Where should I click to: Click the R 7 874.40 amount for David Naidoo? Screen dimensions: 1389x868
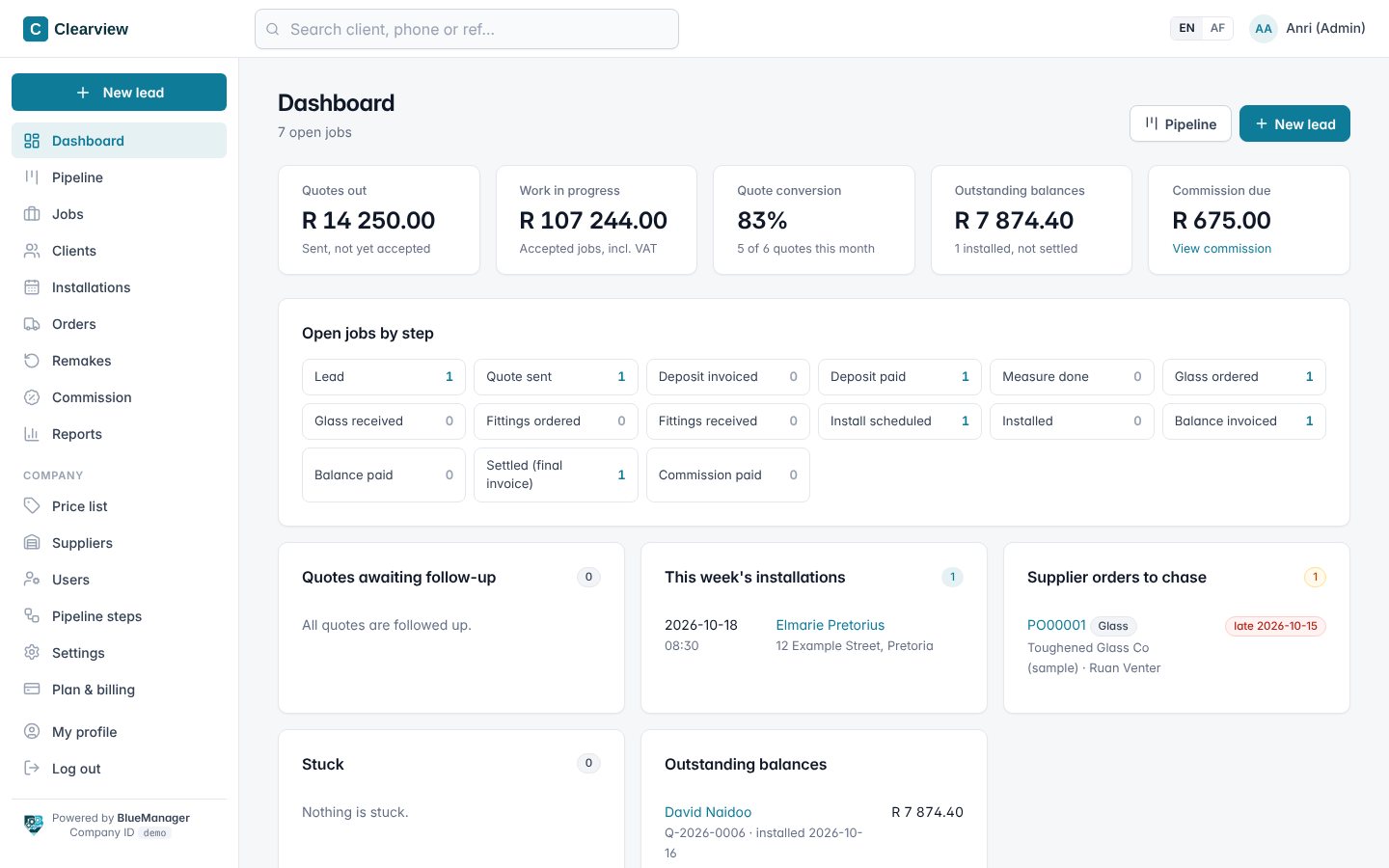927,812
